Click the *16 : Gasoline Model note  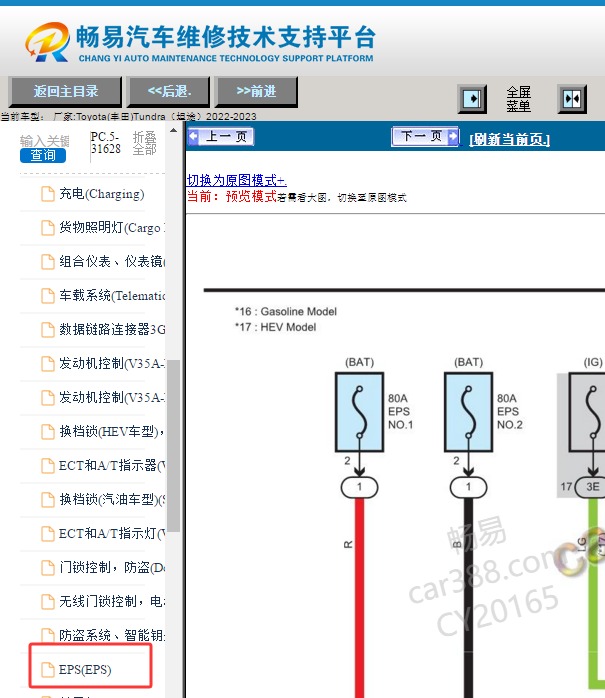286,312
